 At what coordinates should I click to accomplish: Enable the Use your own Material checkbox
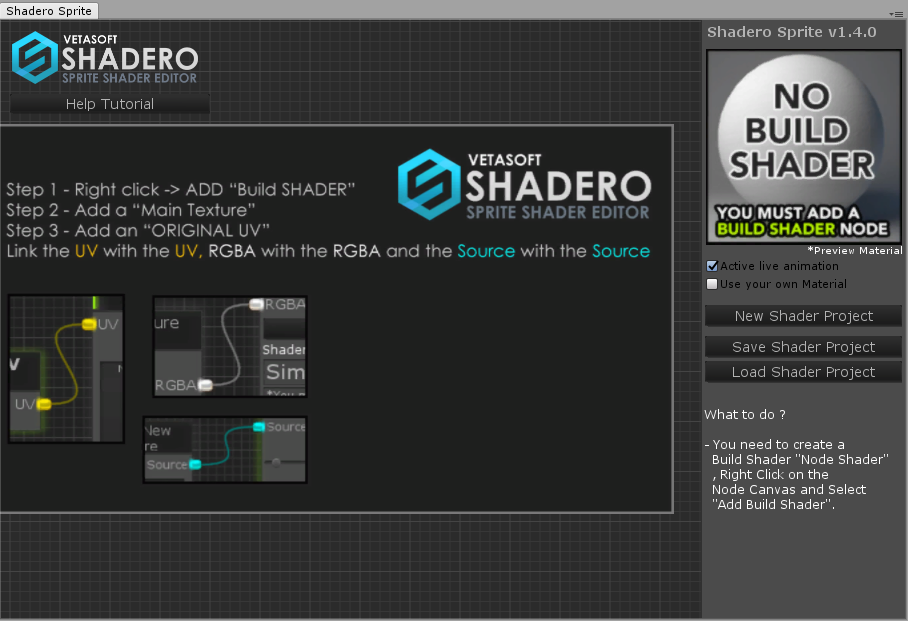(x=712, y=284)
